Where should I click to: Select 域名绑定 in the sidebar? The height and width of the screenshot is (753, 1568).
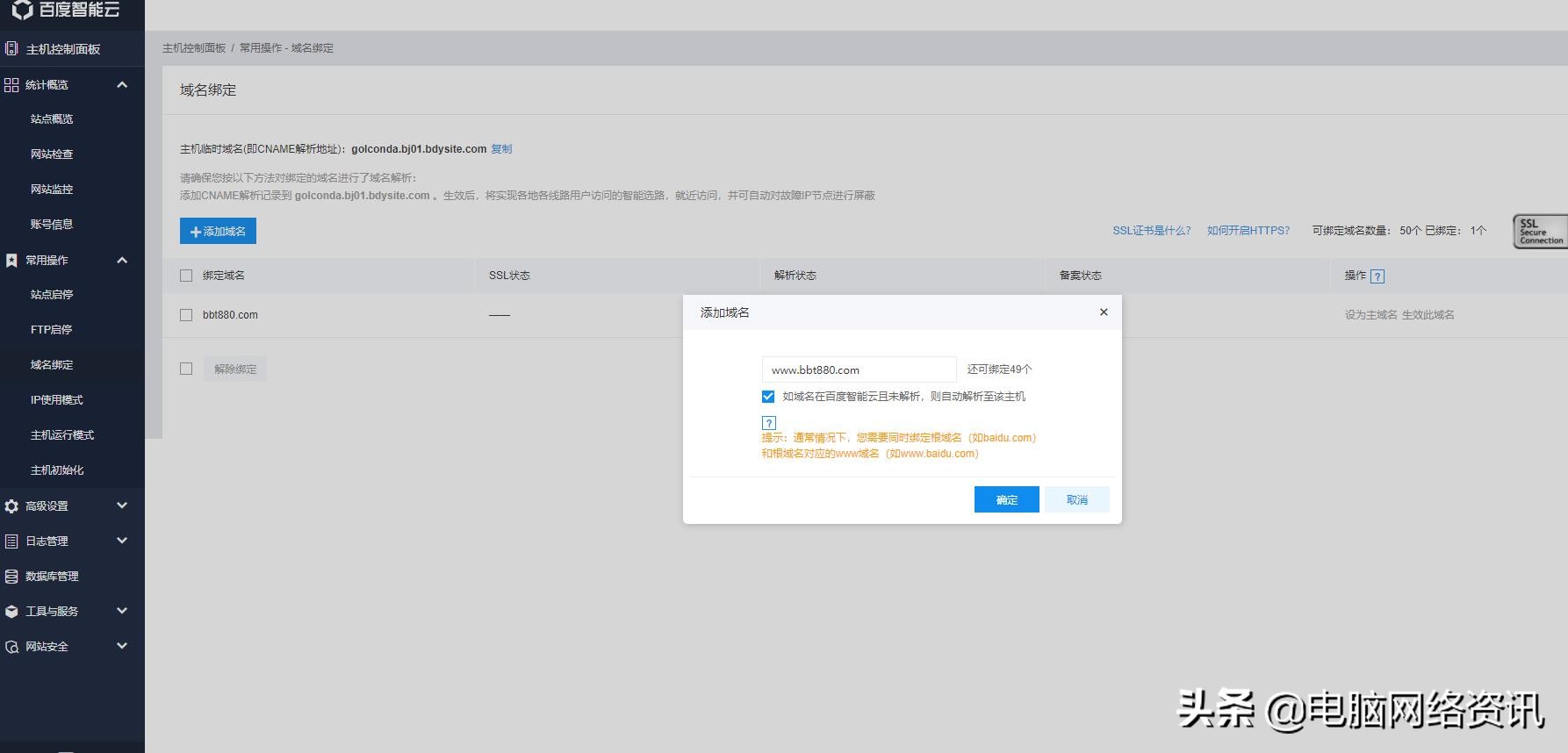[x=52, y=365]
